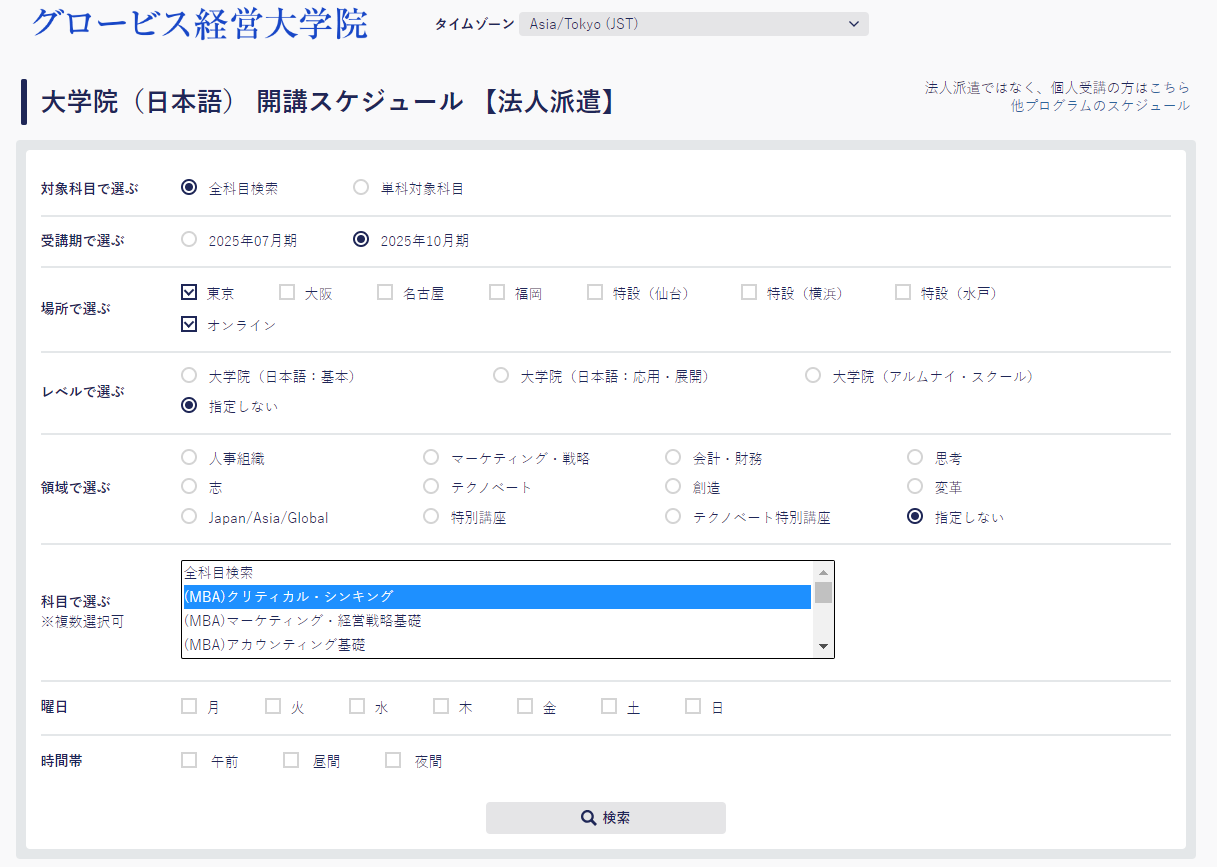Viewport: 1217px width, 867px height.
Task: Pick (MBA)マーケティング・経営戦略基礎 in subject list
Action: (497, 621)
